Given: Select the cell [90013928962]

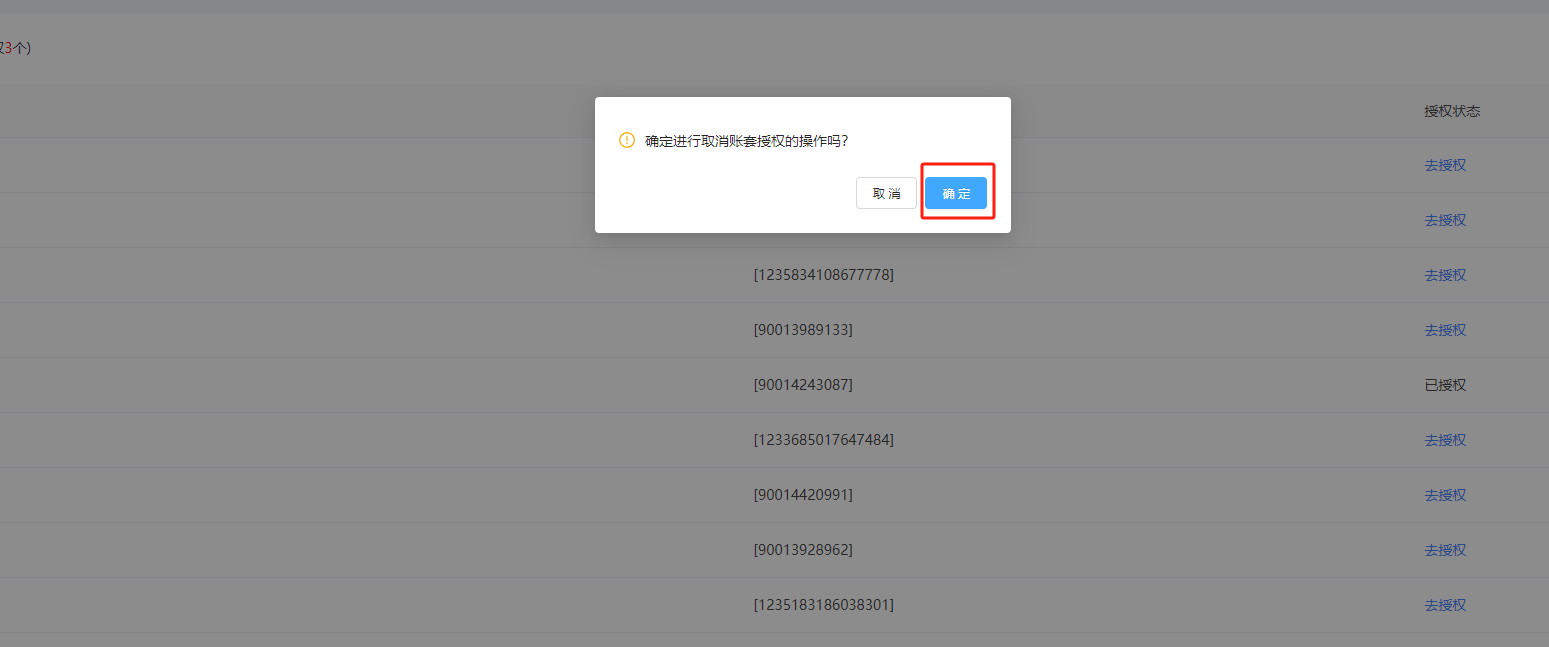Looking at the screenshot, I should click(803, 550).
